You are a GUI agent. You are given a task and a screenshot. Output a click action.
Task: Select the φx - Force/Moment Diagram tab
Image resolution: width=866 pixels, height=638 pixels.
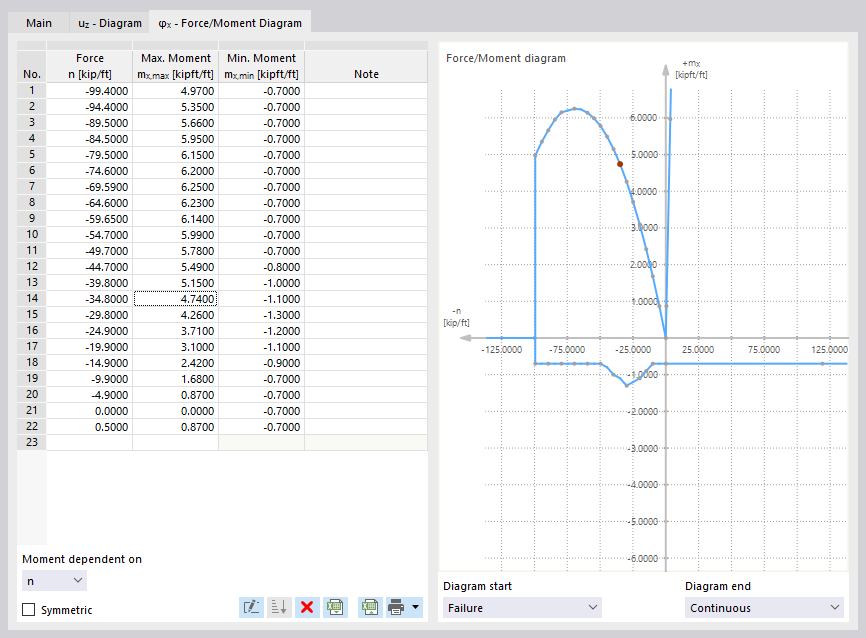230,23
